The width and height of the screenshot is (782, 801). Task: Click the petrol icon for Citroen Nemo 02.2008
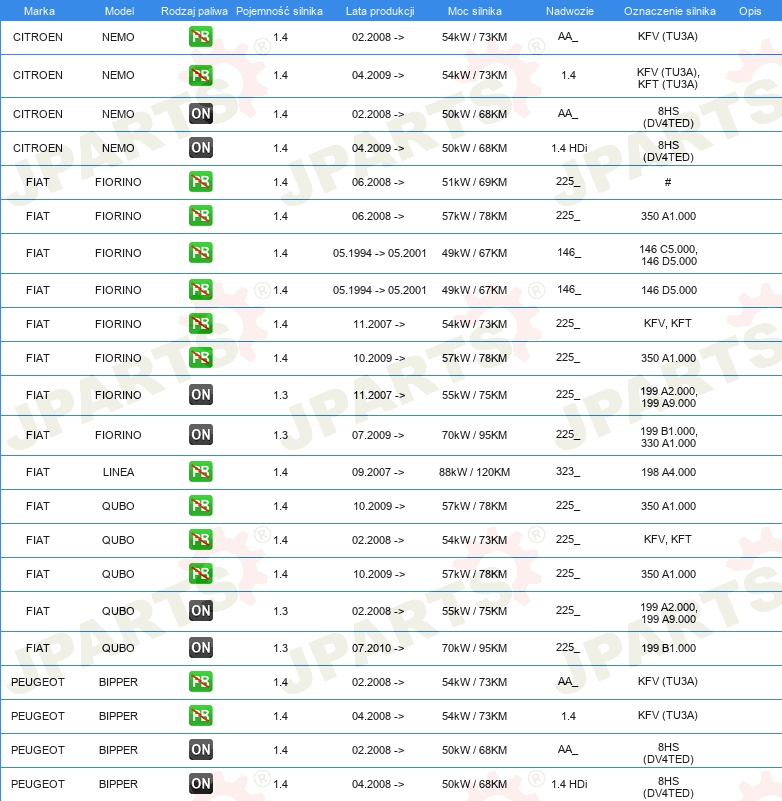200,37
